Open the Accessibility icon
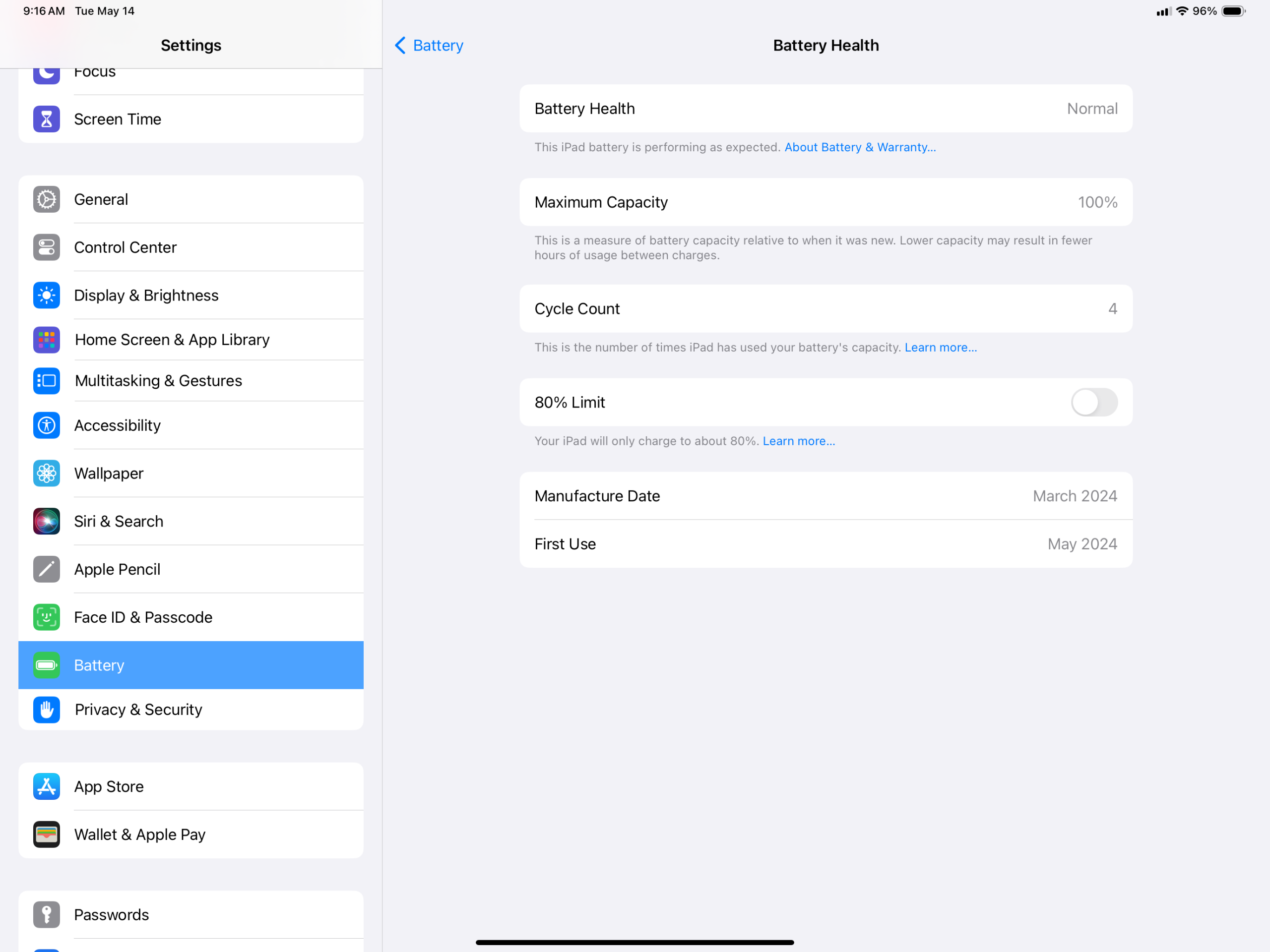The width and height of the screenshot is (1270, 952). pyautogui.click(x=46, y=425)
